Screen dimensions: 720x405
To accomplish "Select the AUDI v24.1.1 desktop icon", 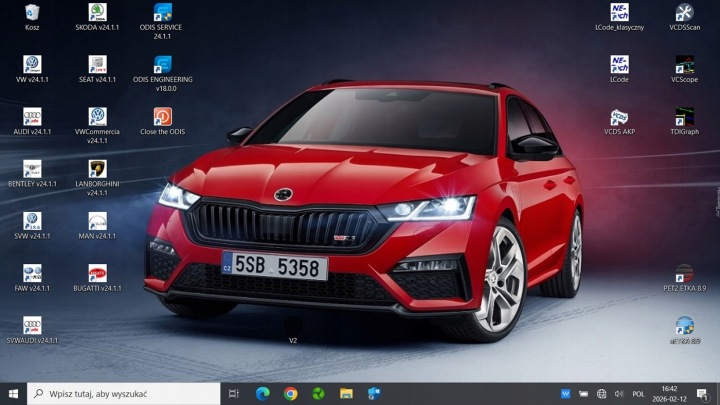I will (32, 122).
